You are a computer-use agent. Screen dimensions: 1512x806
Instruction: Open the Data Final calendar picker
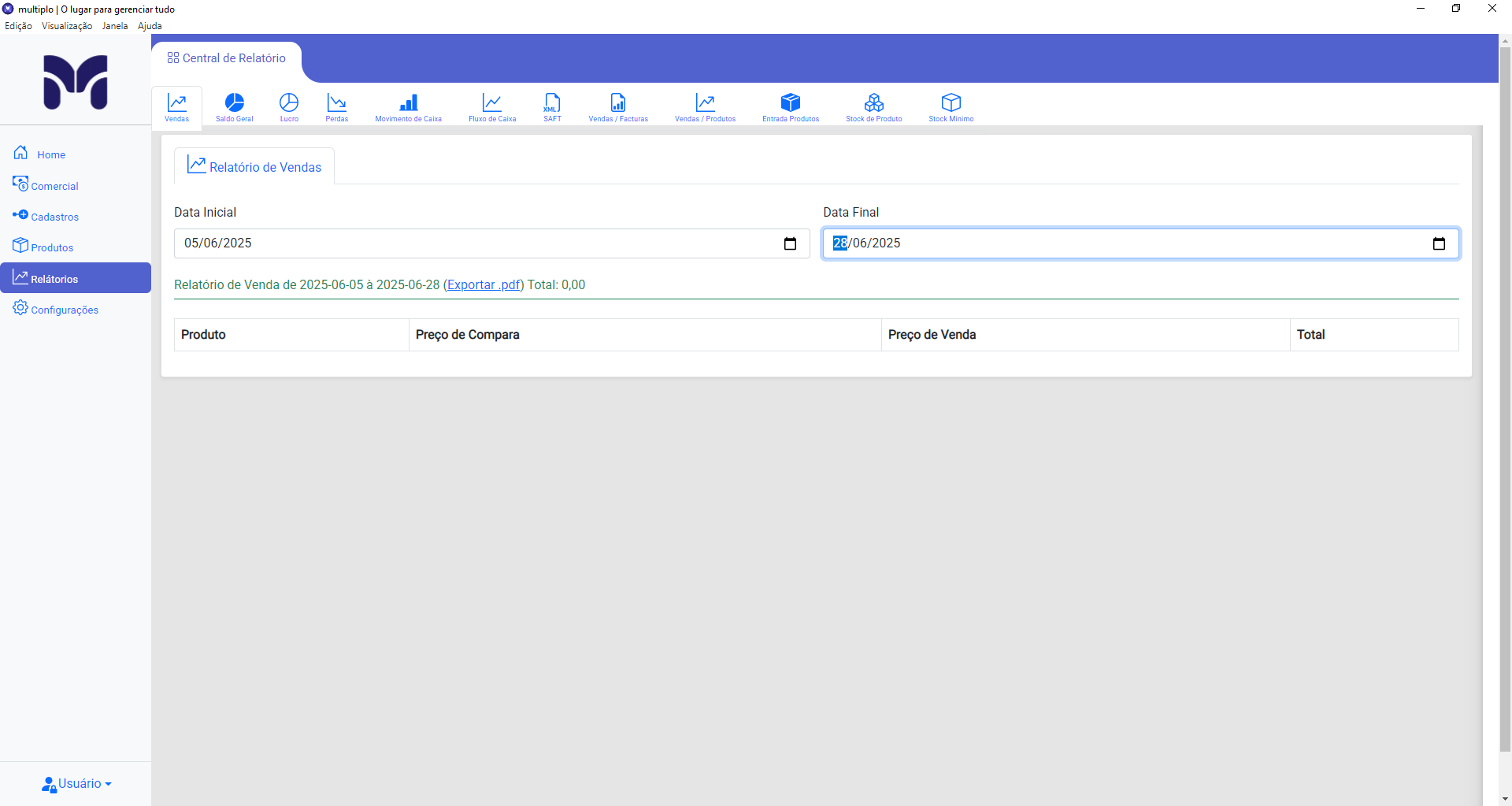pos(1439,243)
